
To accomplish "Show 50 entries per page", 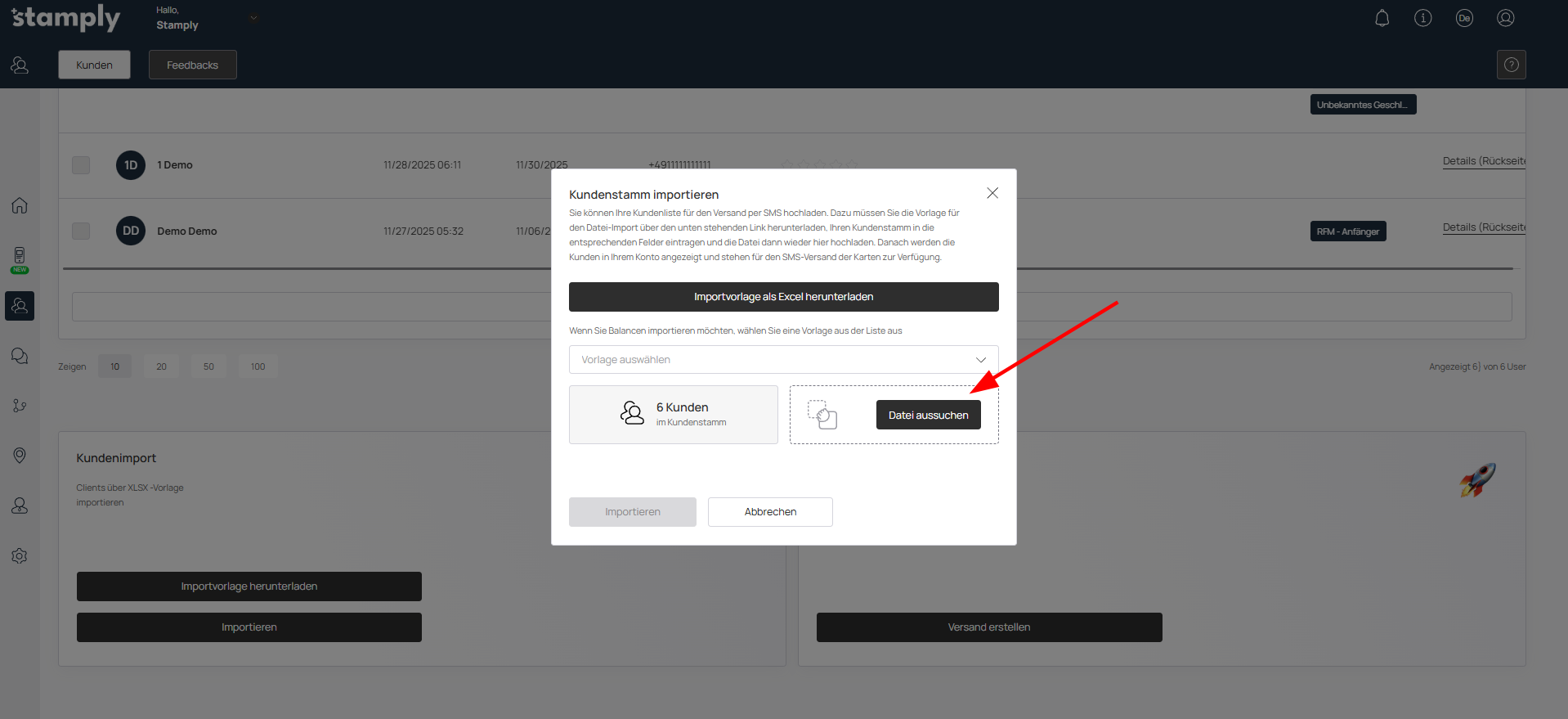I will point(208,366).
